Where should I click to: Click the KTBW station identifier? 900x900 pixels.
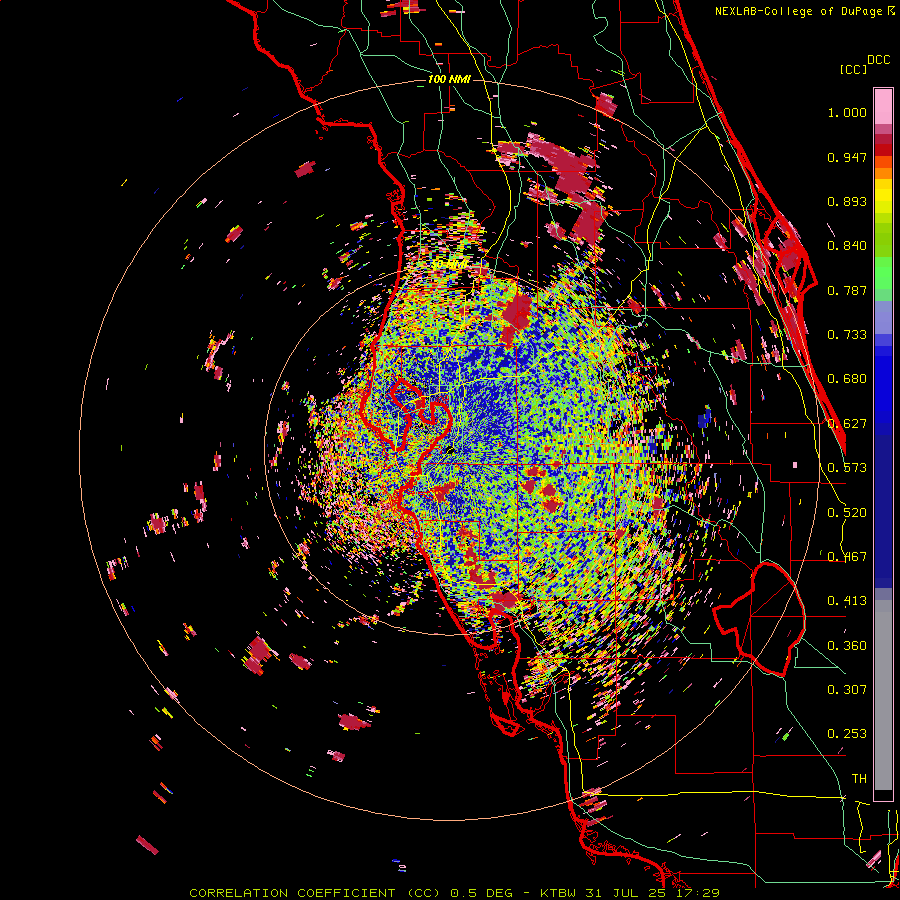point(558,893)
